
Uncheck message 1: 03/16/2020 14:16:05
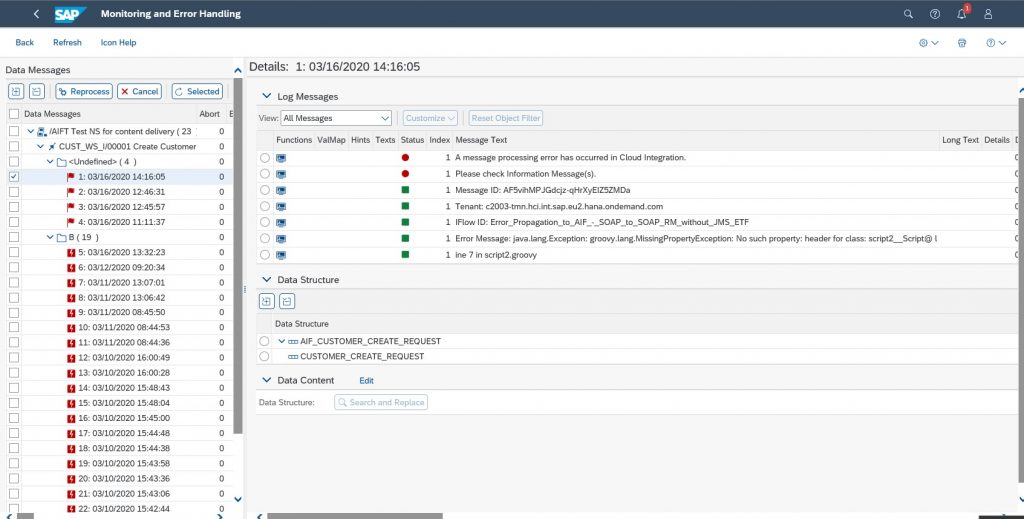pyautogui.click(x=14, y=177)
